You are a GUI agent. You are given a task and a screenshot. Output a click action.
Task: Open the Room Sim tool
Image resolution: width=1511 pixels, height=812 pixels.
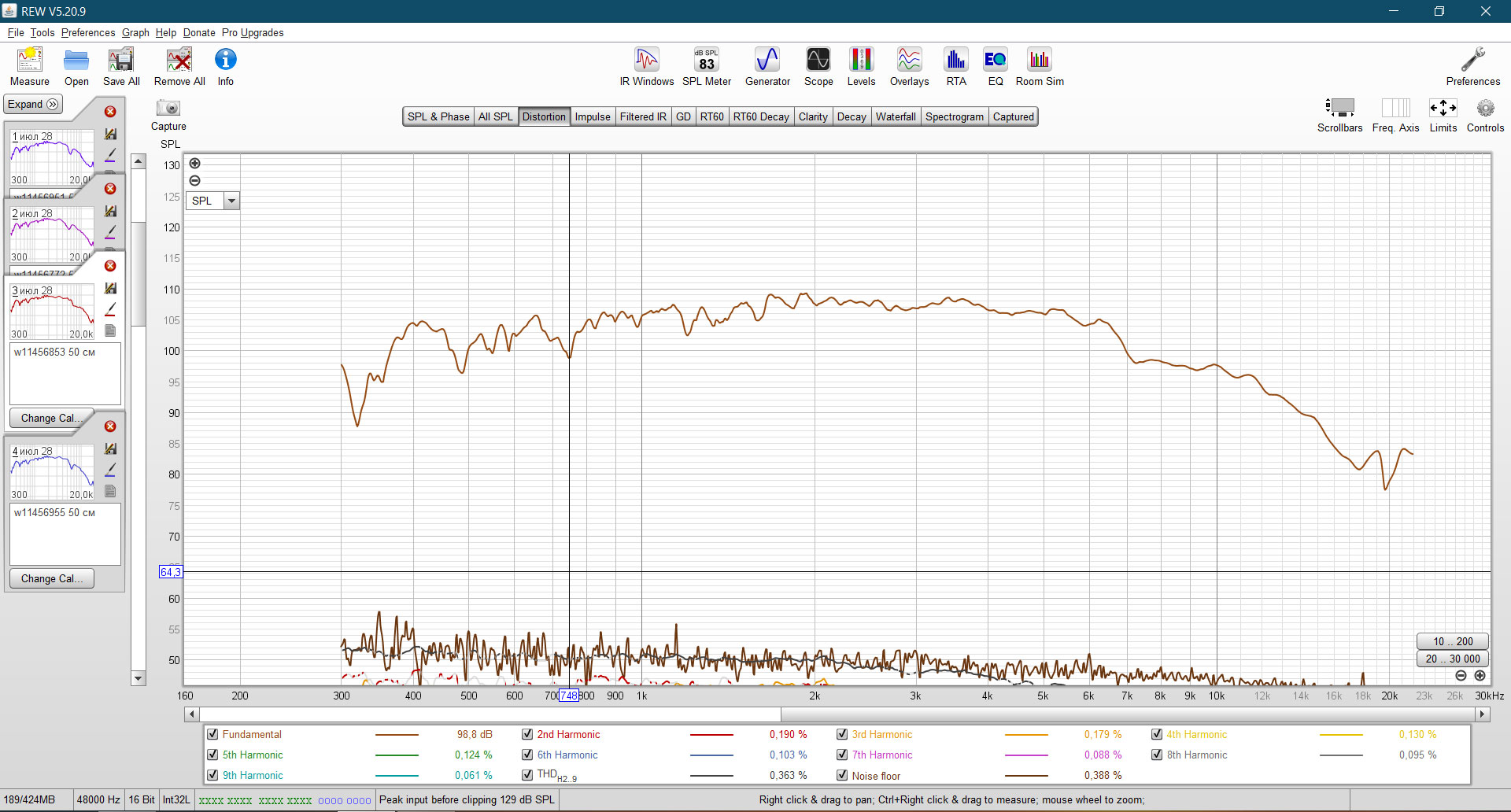[1040, 60]
